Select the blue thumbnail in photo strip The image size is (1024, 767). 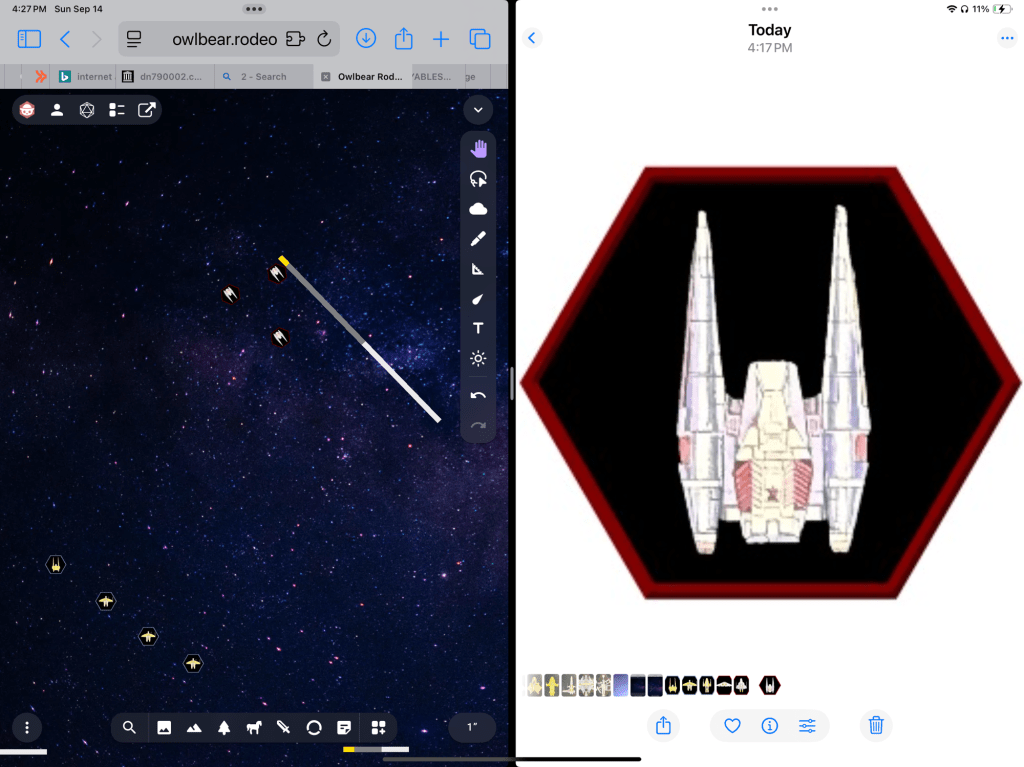pos(620,685)
